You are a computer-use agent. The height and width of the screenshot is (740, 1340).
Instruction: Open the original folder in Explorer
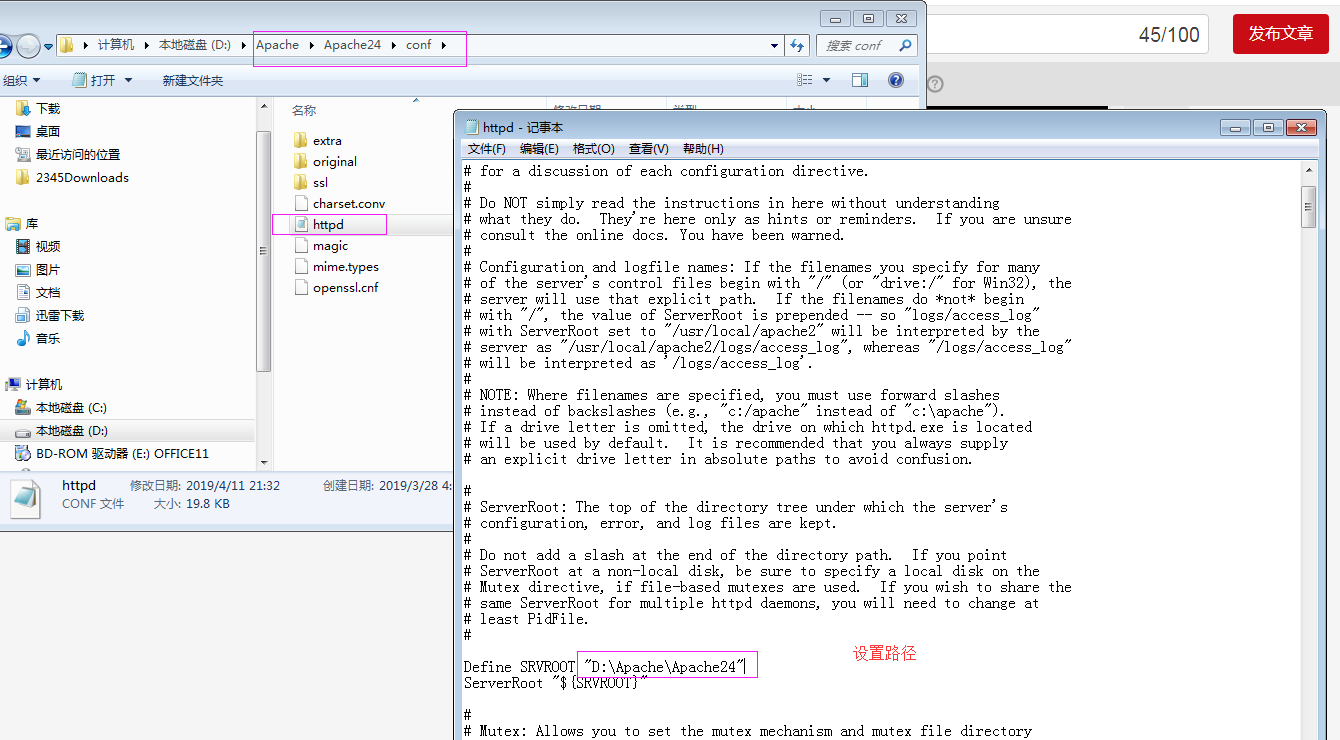[x=334, y=161]
